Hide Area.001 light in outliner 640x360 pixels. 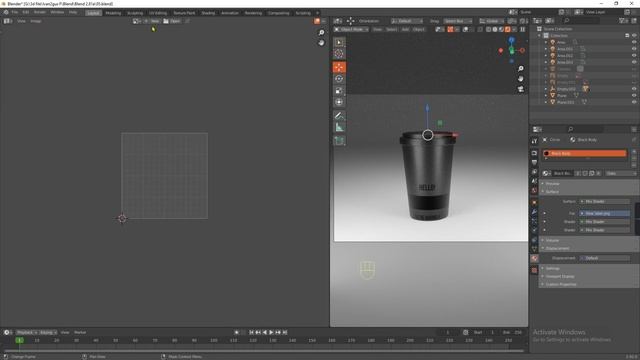coord(634,49)
